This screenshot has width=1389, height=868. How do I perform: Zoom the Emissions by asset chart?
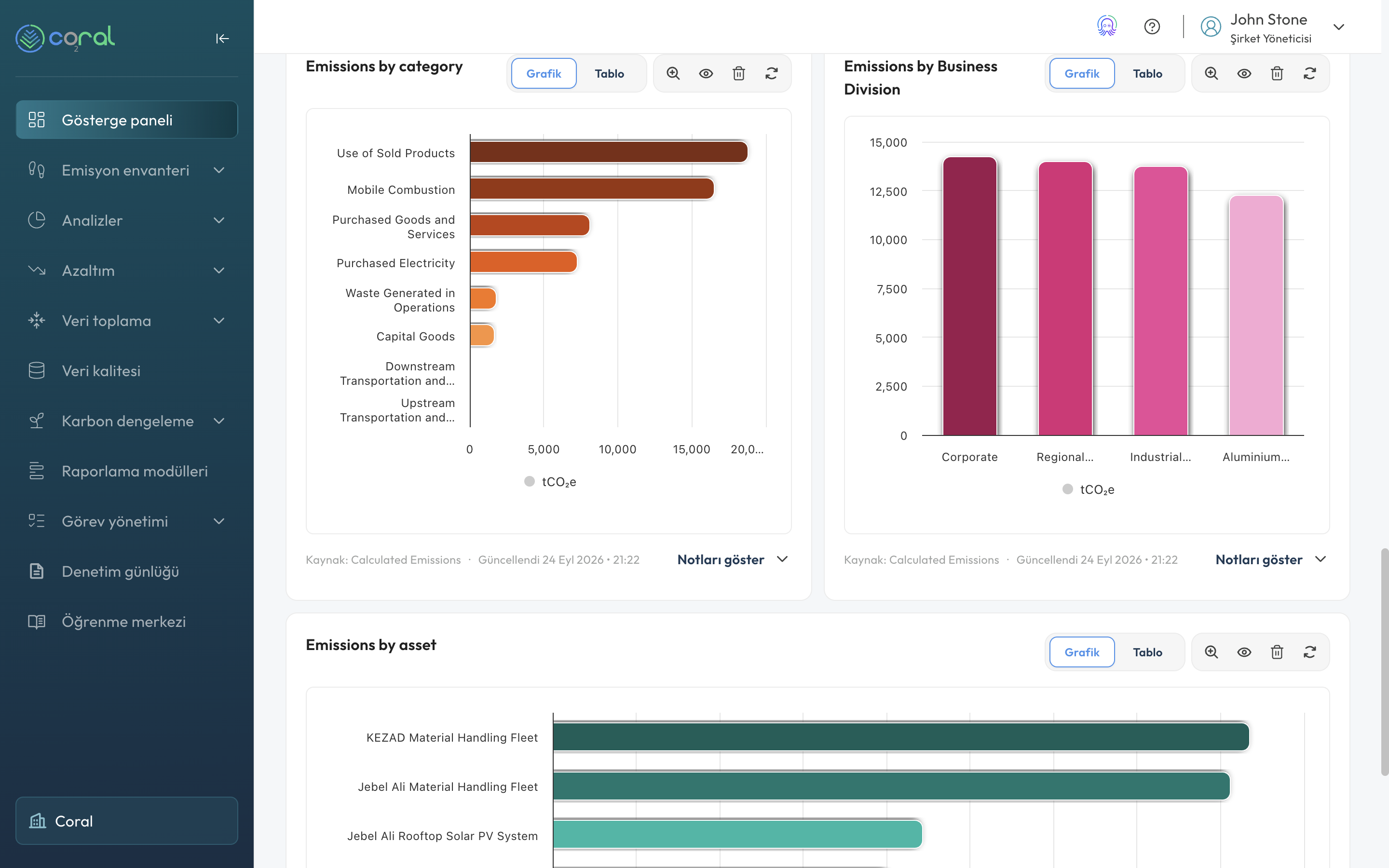pos(1211,652)
